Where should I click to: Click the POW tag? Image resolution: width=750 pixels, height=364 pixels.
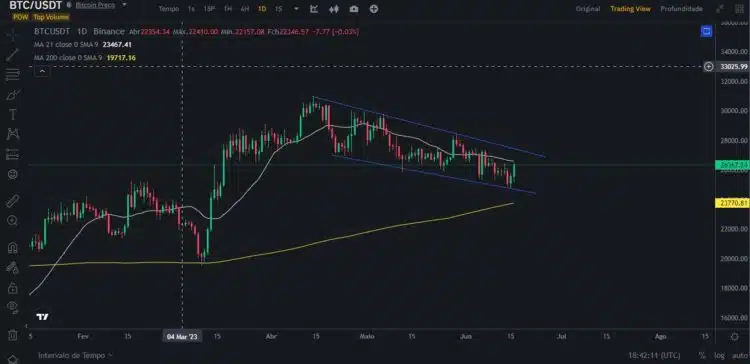[21, 17]
